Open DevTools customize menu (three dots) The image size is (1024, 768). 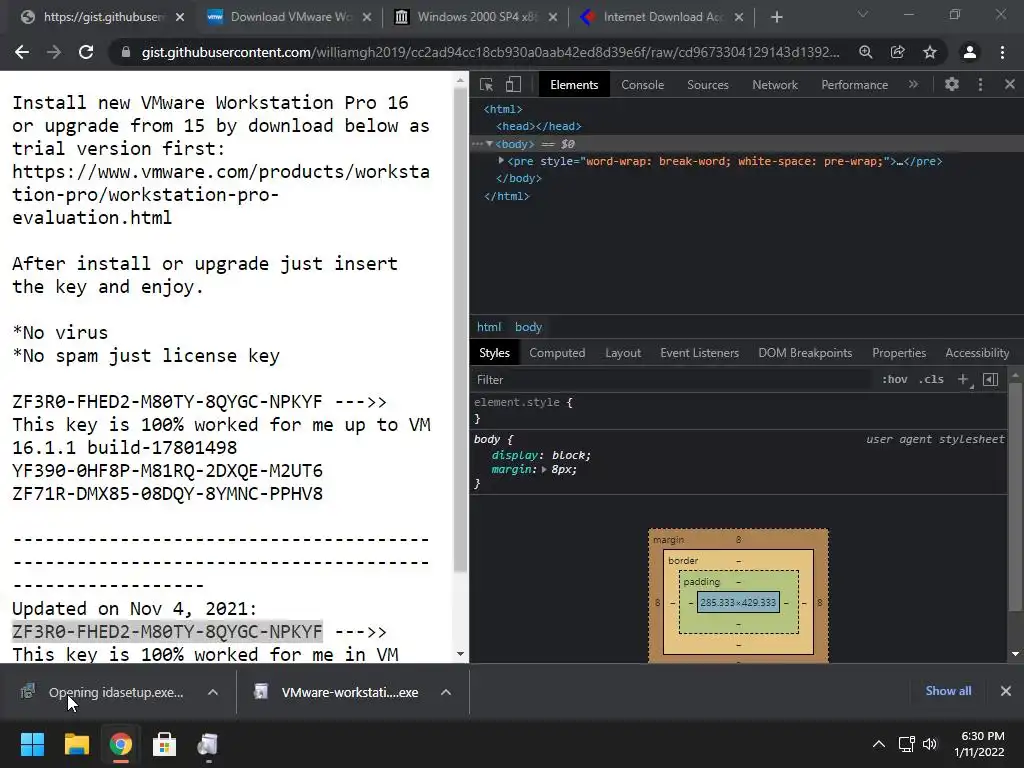tap(980, 84)
